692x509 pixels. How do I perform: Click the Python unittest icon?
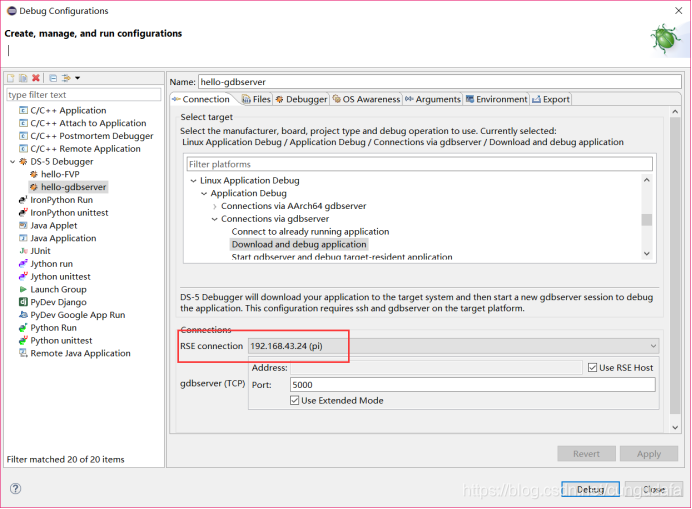[x=23, y=341]
